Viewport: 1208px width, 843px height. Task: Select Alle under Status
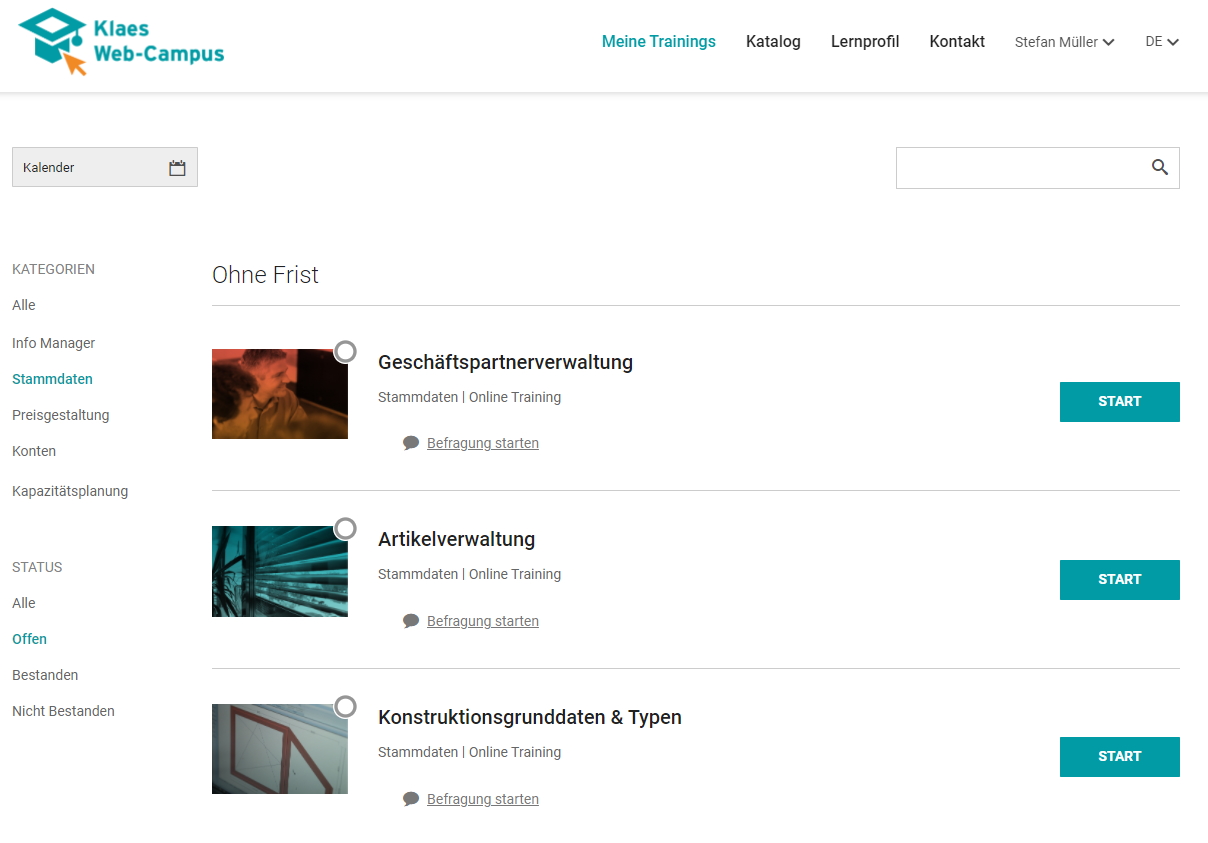[x=24, y=603]
